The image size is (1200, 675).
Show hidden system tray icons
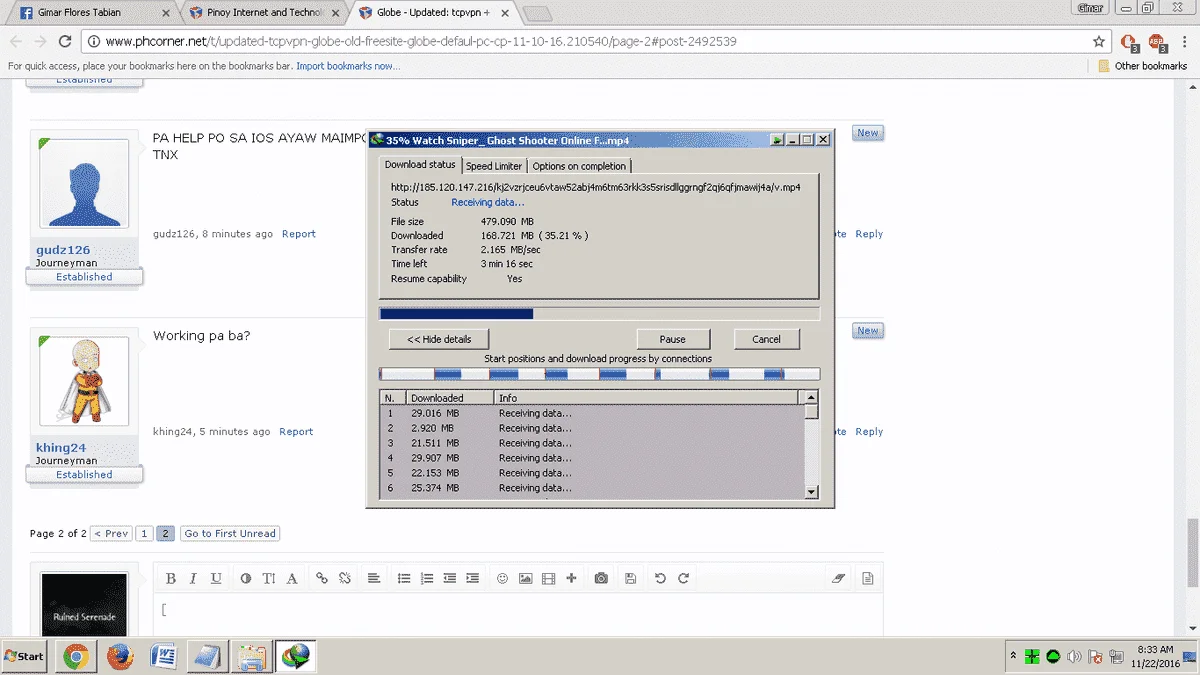coord(1015,656)
